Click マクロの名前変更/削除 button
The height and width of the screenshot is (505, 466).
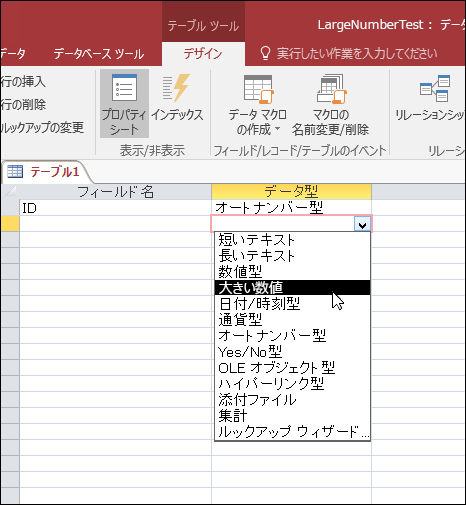tap(330, 104)
